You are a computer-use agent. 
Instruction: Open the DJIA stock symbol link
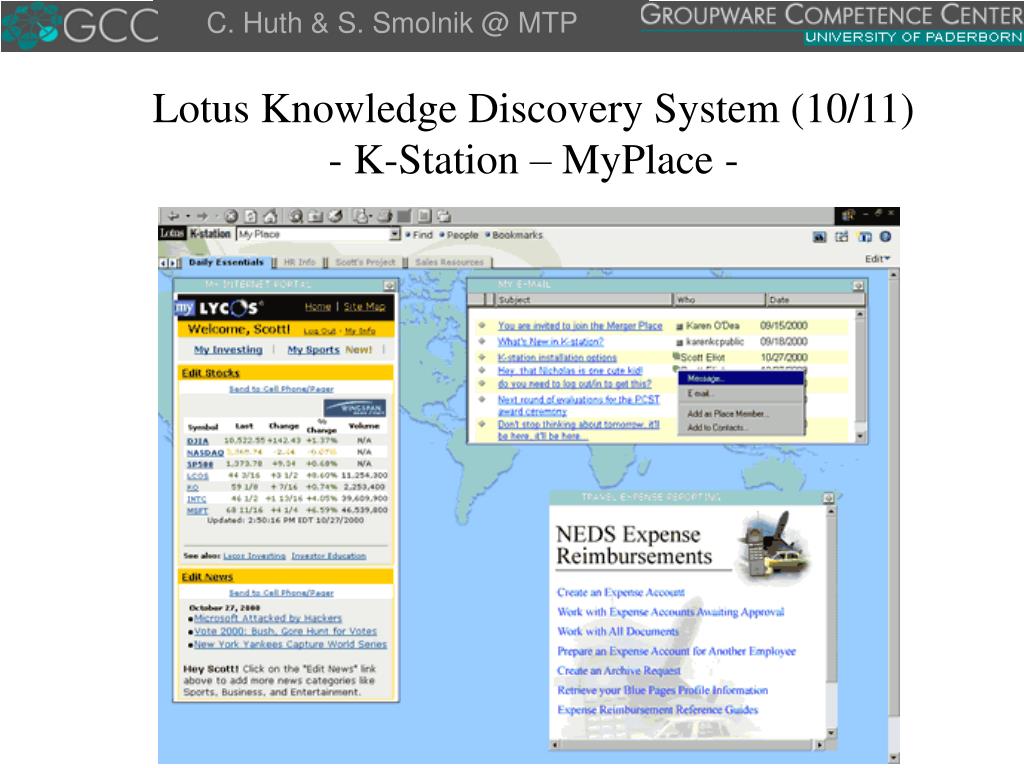click(197, 441)
